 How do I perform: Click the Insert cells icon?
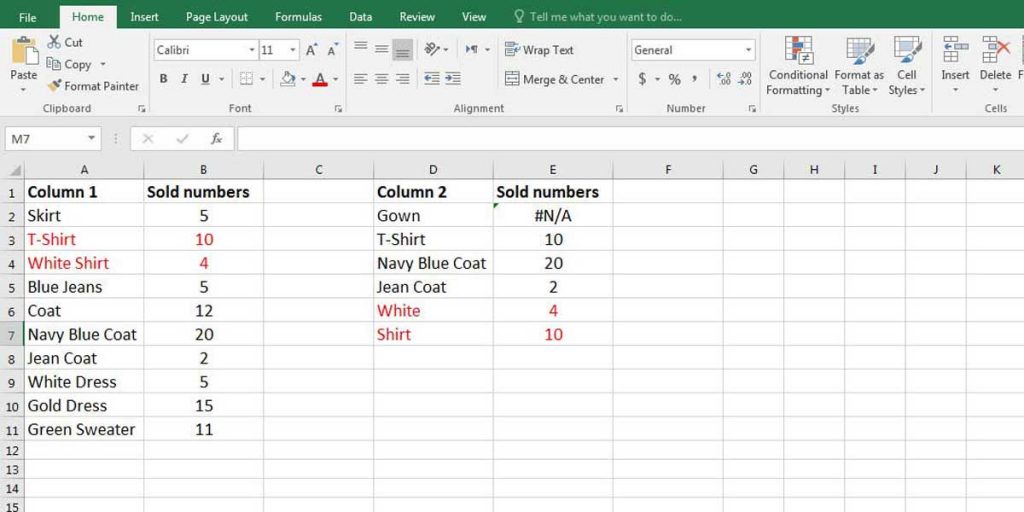(955, 50)
